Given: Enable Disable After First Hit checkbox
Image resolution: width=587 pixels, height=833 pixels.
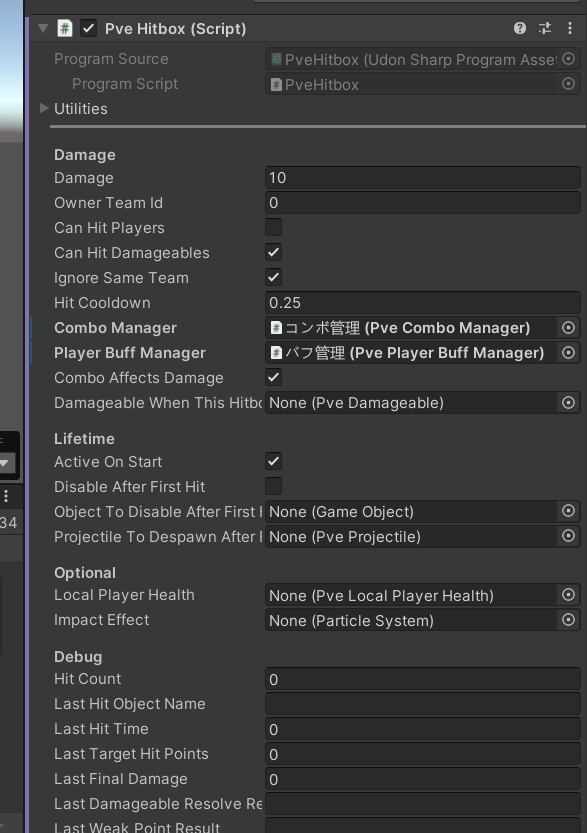Looking at the screenshot, I should [x=274, y=486].
